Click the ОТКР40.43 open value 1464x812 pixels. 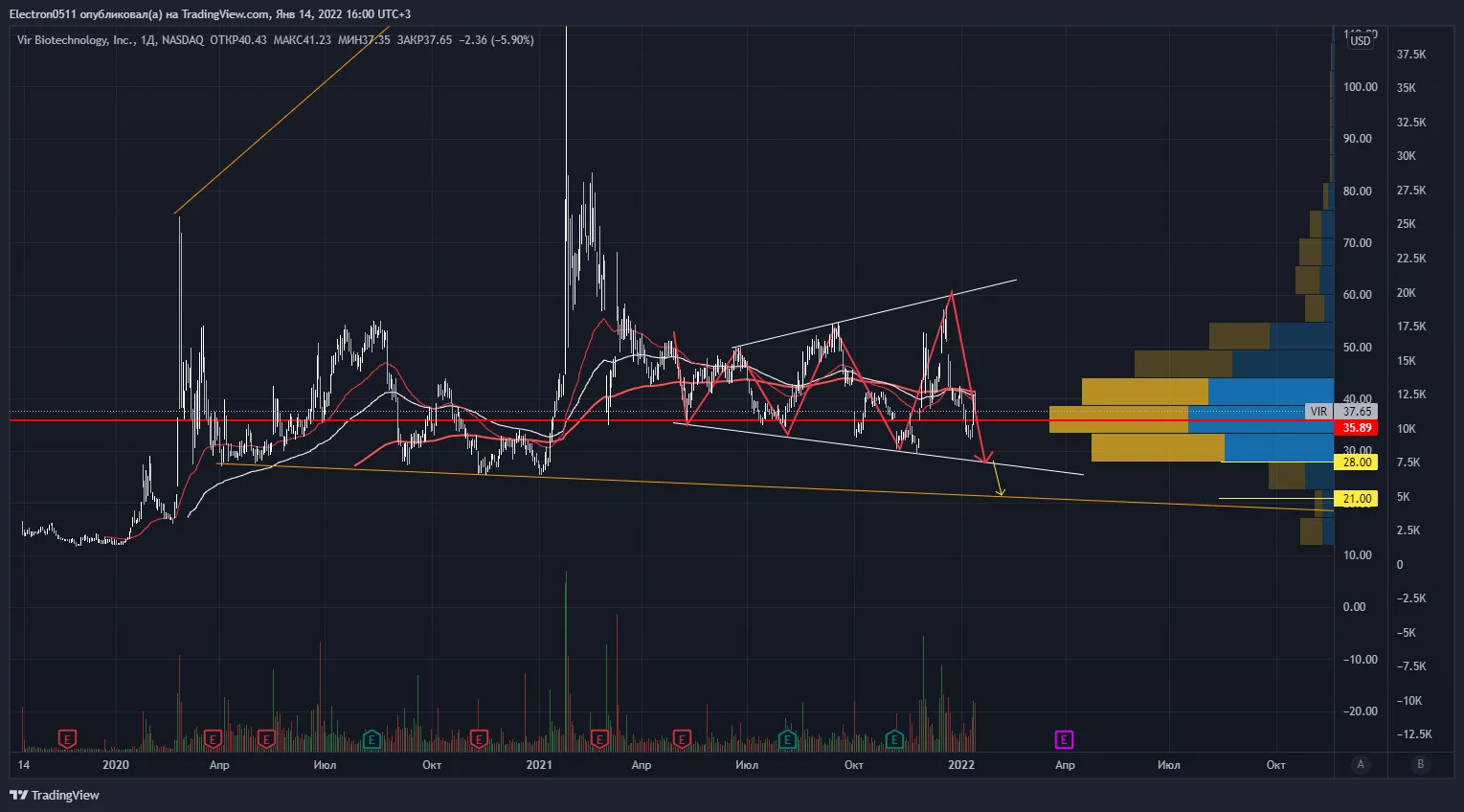(238, 40)
